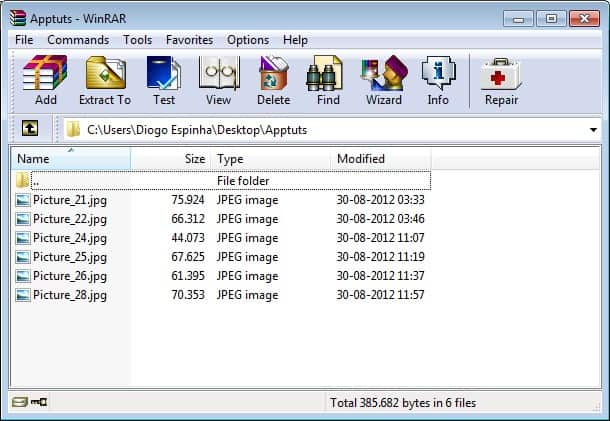Viewport: 610px width, 421px height.
Task: Sort files by Name column header
Action: pos(71,159)
